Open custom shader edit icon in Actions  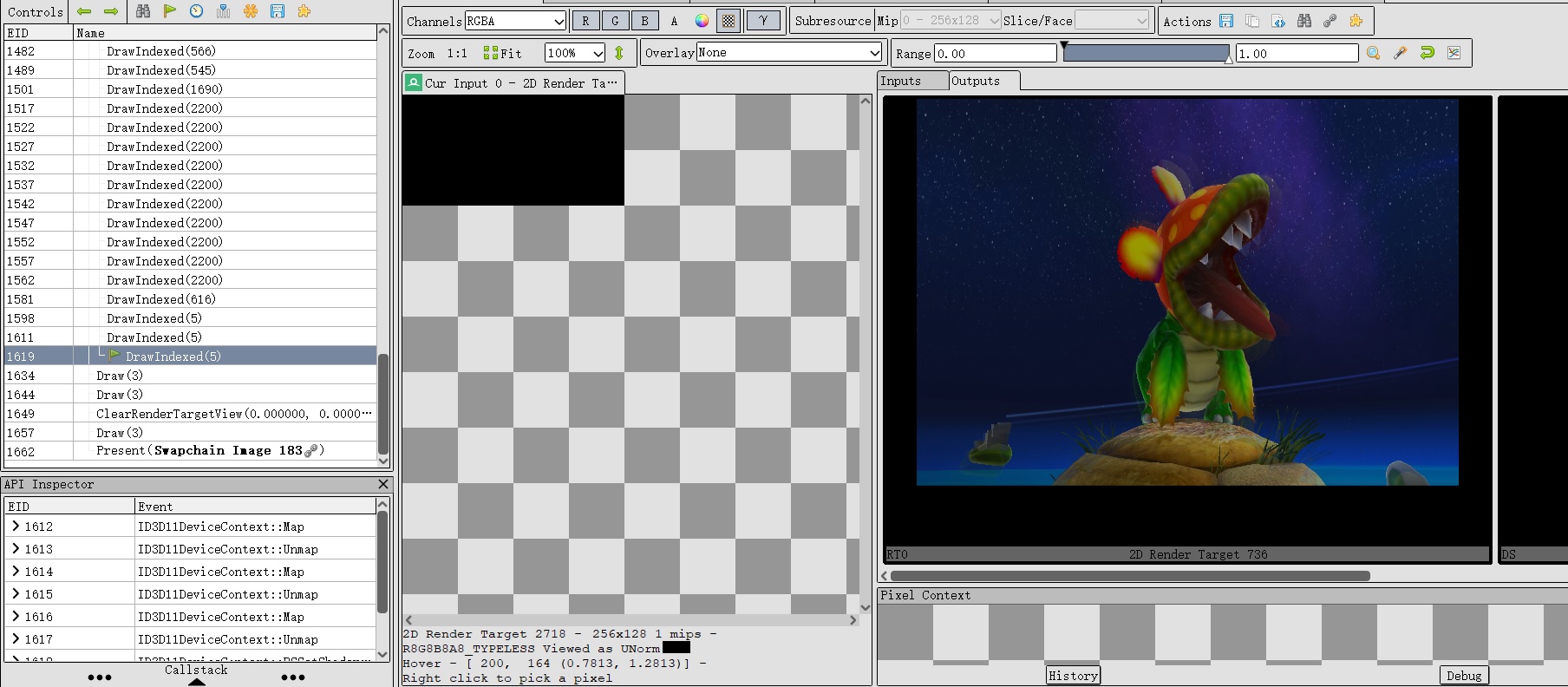[1278, 21]
